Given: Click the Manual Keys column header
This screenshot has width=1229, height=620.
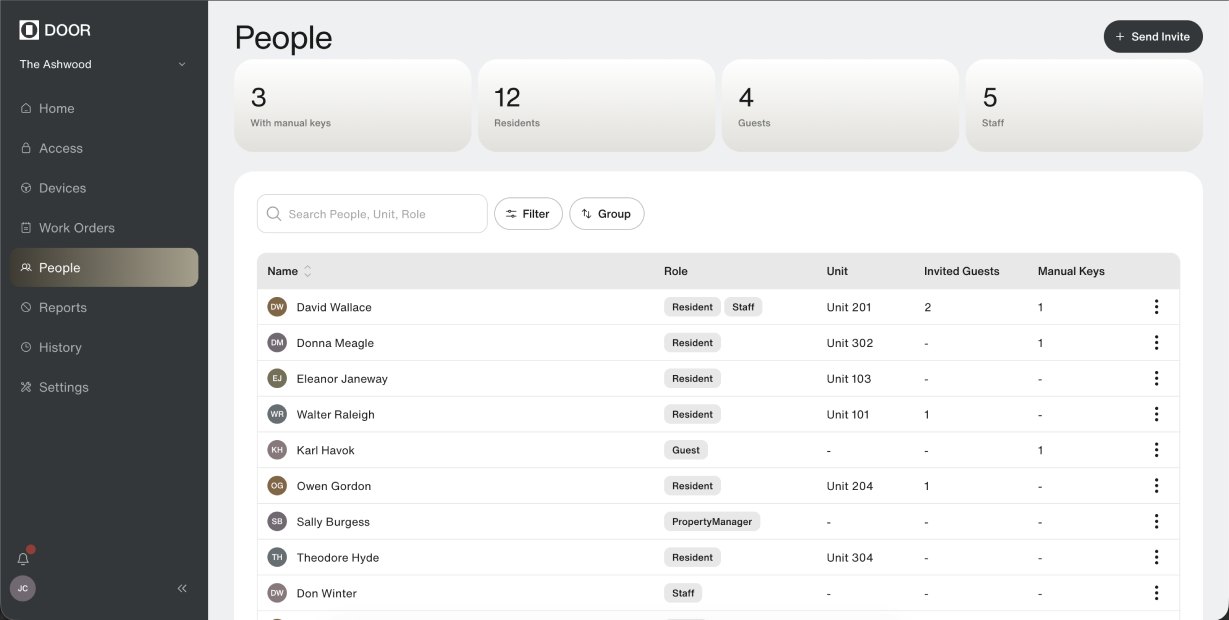Looking at the screenshot, I should (1071, 271).
